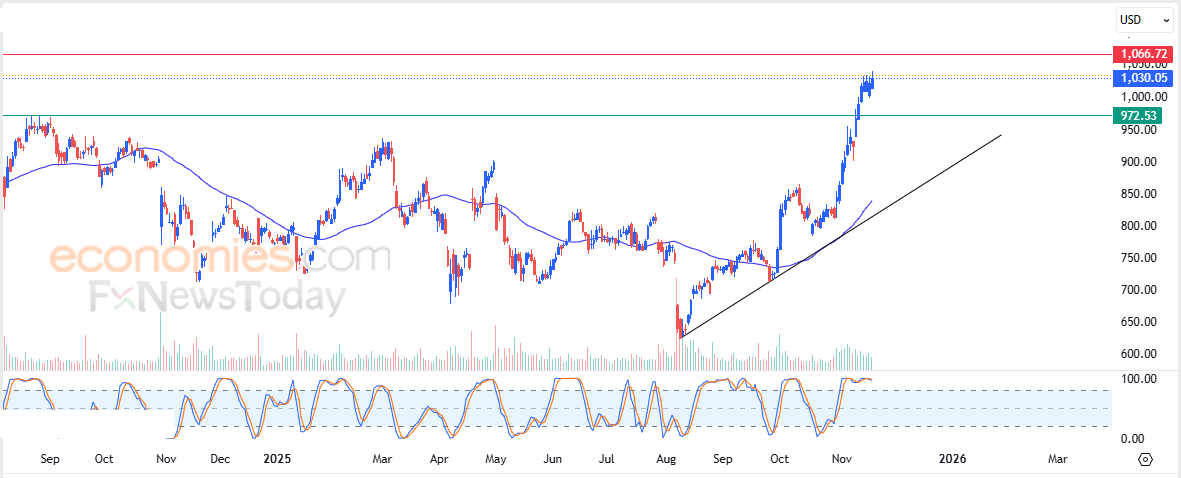Click the Jun label on time axis
This screenshot has height=478, width=1181.
click(x=553, y=458)
